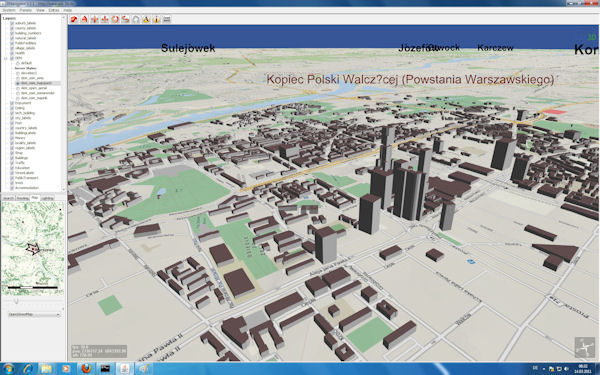Collapse the OSM layer tree node
The height and width of the screenshot is (375, 600).
(6, 58)
